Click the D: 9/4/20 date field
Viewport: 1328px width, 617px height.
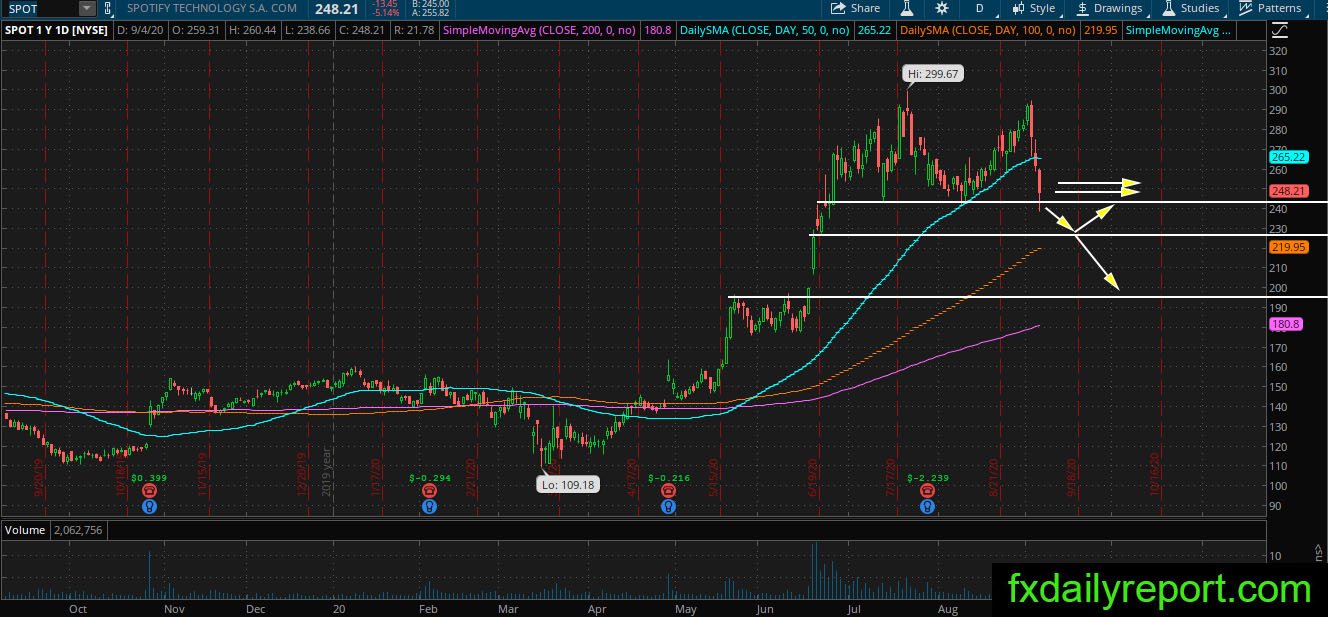pyautogui.click(x=141, y=30)
